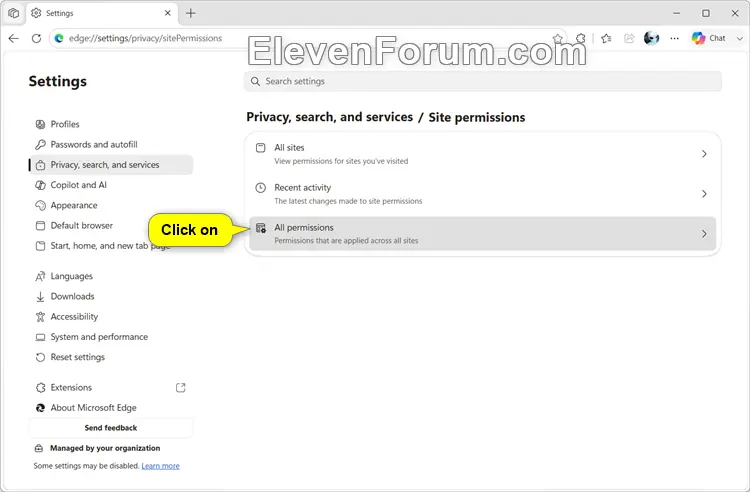The image size is (750, 492).
Task: Open System and performance settings
Action: [x=110, y=337]
